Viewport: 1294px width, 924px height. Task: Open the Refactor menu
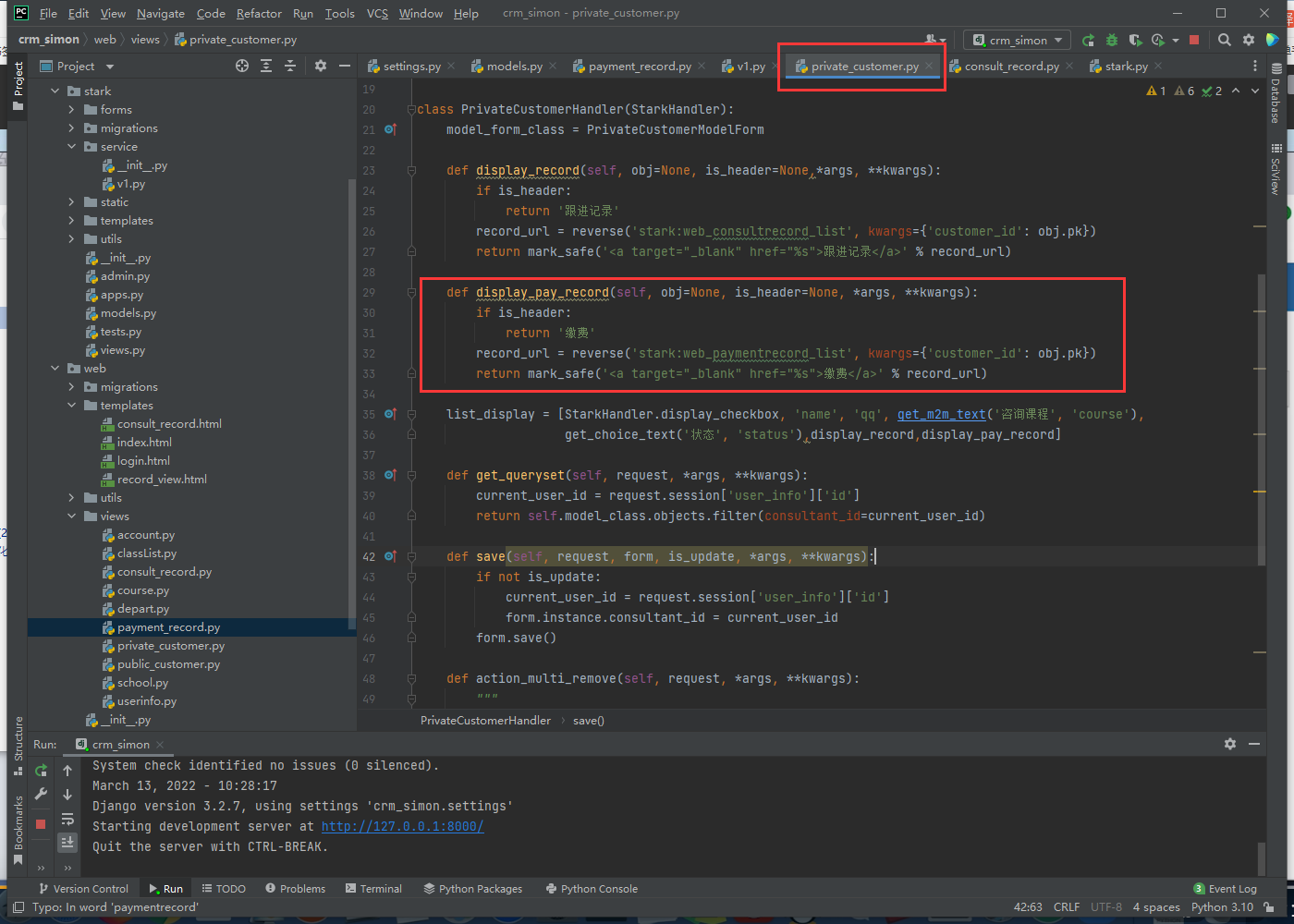[x=259, y=14]
